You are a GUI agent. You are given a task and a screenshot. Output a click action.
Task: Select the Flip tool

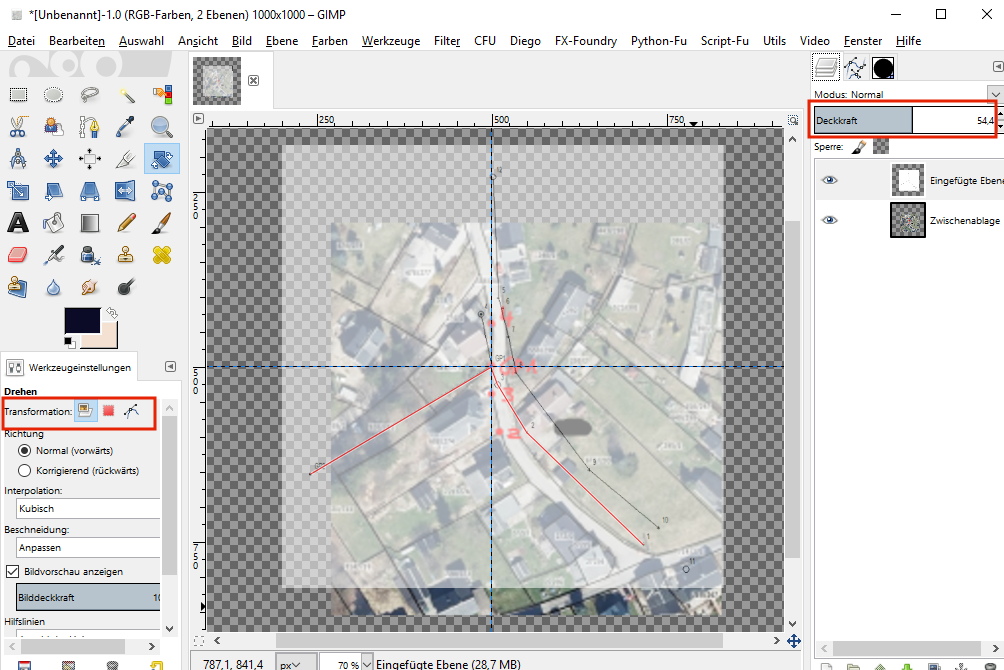pyautogui.click(x=126, y=191)
